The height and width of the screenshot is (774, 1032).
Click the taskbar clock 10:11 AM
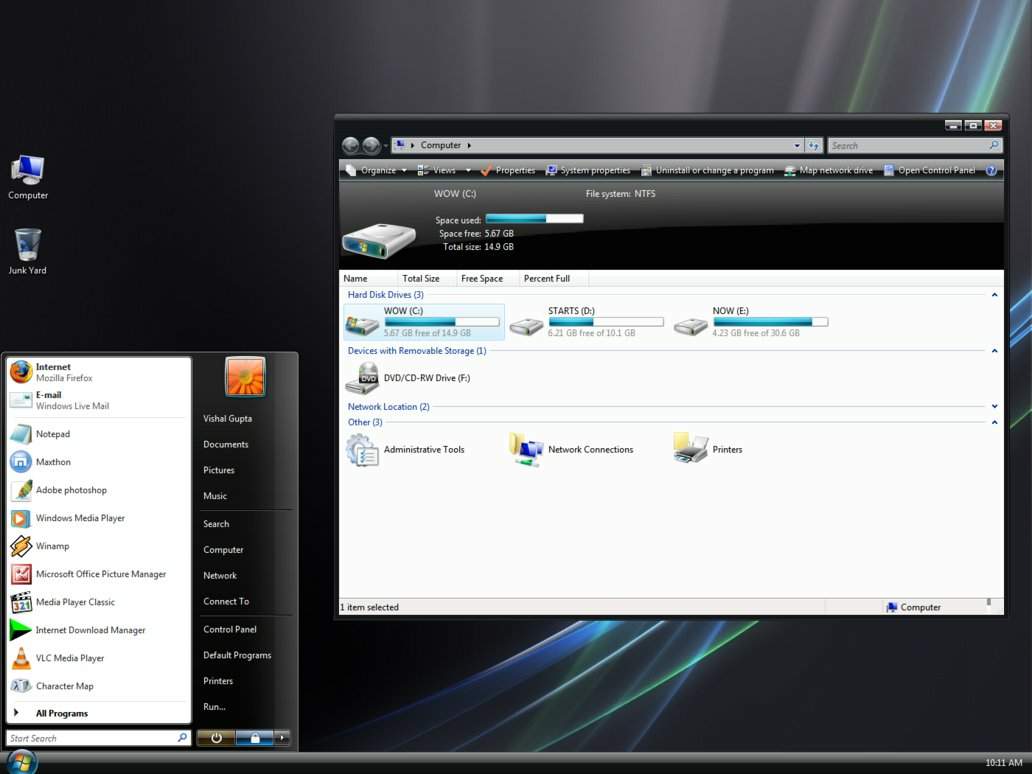(x=1004, y=763)
